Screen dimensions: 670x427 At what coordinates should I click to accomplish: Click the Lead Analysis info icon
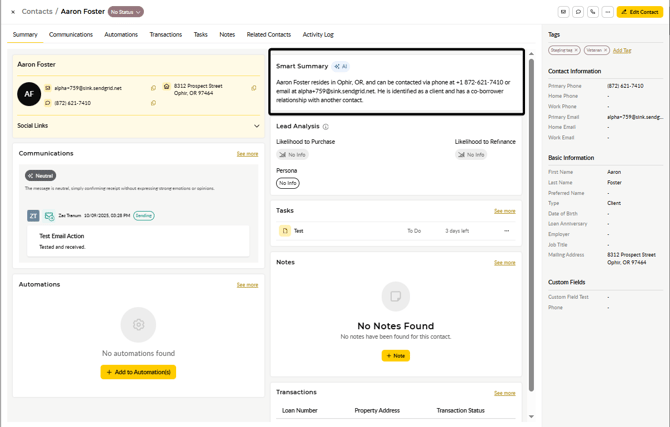(x=326, y=127)
